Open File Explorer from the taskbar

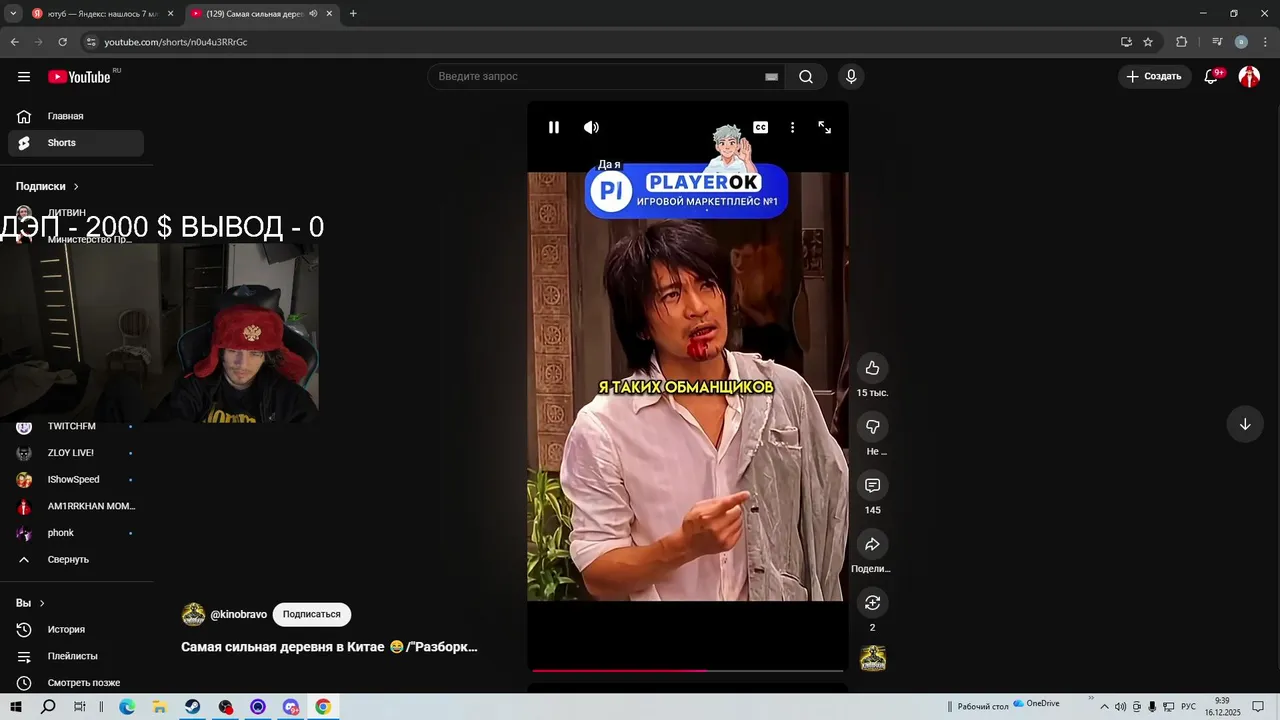pyautogui.click(x=160, y=707)
